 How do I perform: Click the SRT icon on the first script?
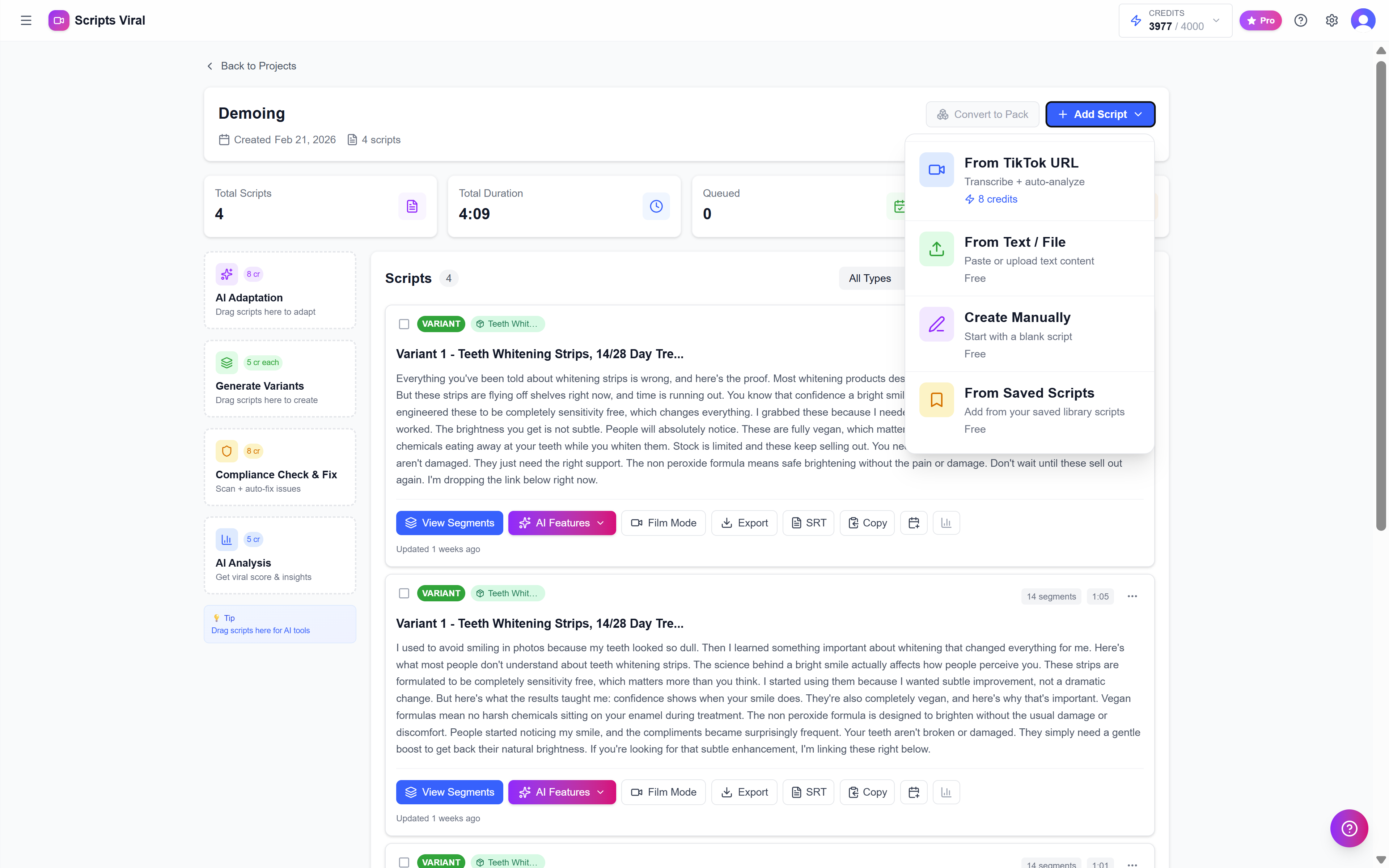coord(808,522)
